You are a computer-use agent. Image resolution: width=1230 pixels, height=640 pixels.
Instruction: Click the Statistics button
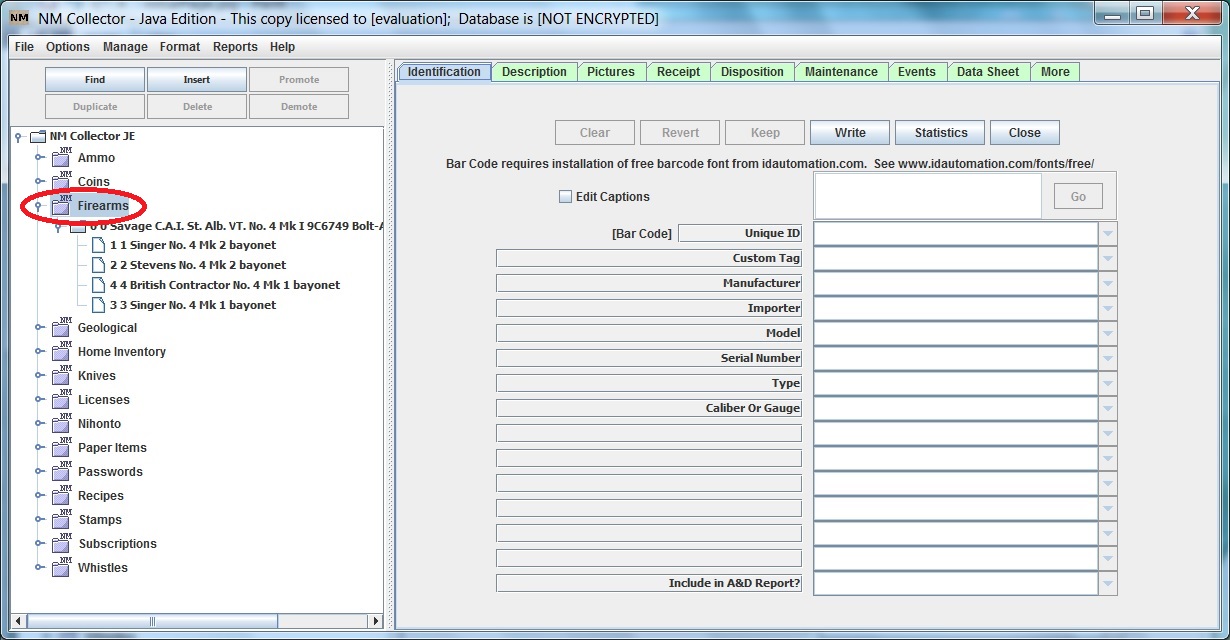coord(939,132)
